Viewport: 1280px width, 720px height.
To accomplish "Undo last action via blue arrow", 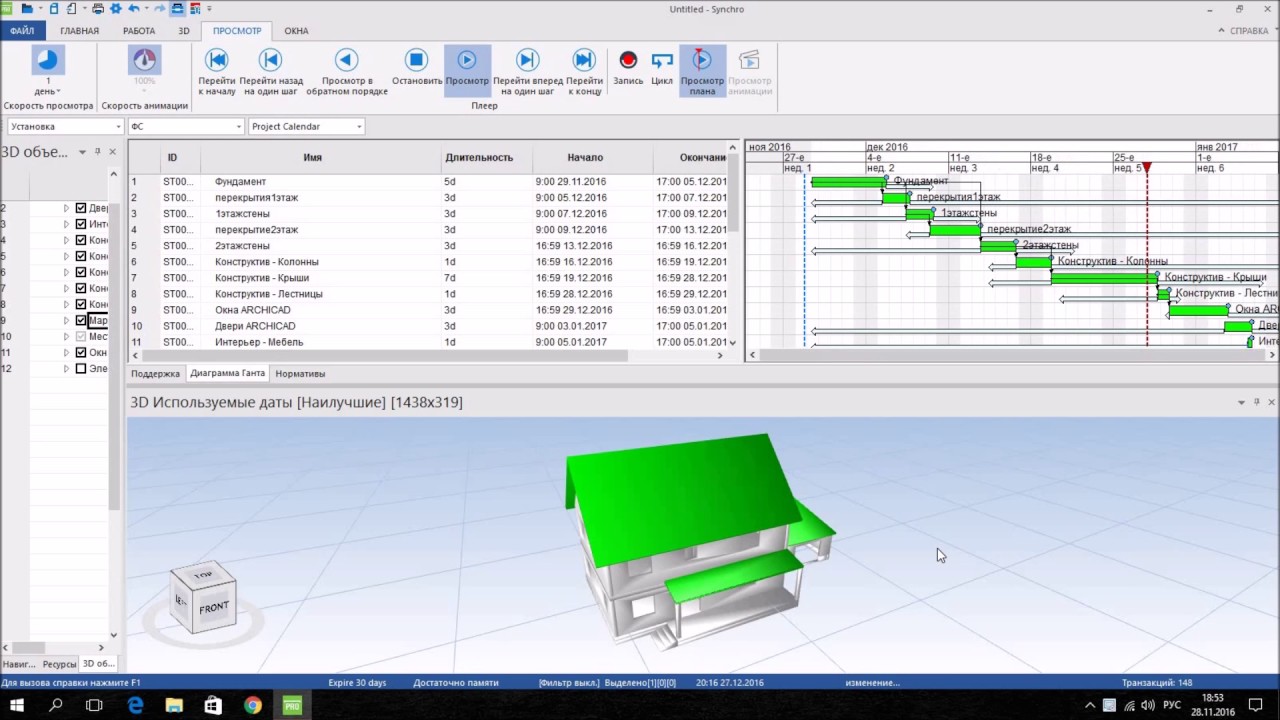I will 133,9.
